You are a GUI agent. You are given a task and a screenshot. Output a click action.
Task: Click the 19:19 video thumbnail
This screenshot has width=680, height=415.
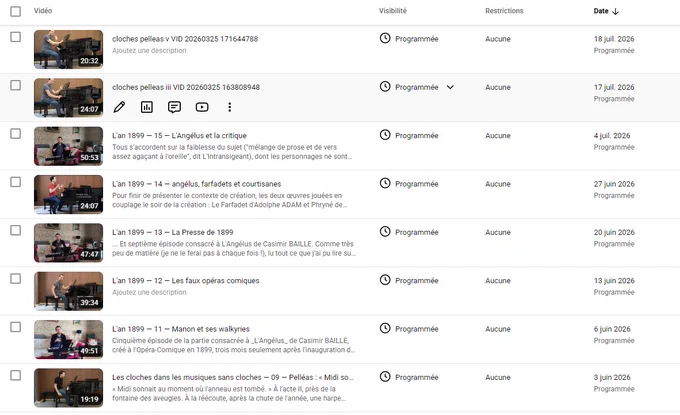[x=69, y=388]
